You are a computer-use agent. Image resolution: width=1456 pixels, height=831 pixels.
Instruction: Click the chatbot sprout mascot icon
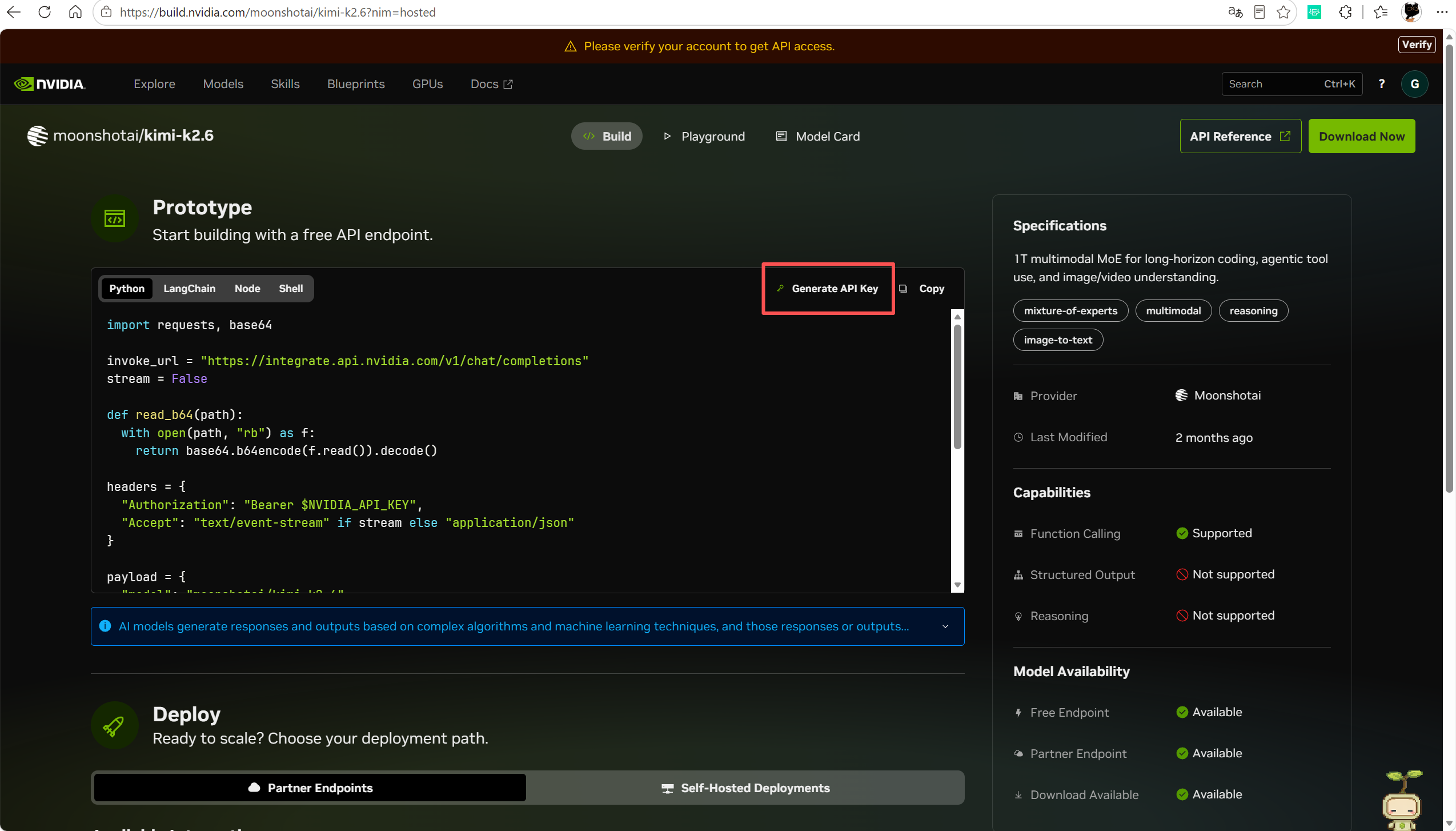1402,800
